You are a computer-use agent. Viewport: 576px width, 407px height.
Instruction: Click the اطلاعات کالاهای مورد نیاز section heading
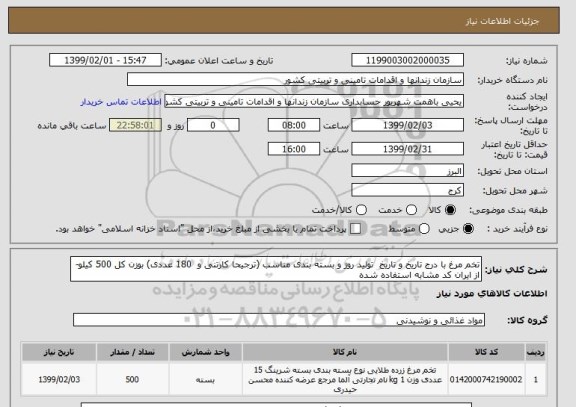(x=492, y=293)
